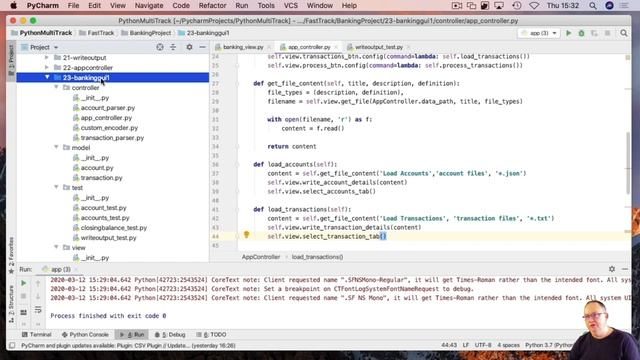Click the BankingProject breadcrumb

[146, 33]
